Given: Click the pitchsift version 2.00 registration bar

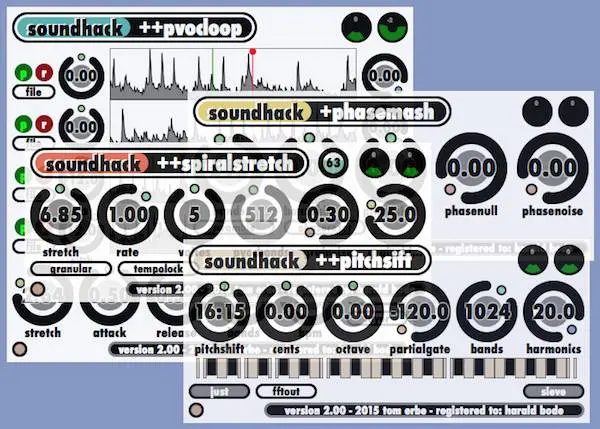Looking at the screenshot, I should (424, 411).
